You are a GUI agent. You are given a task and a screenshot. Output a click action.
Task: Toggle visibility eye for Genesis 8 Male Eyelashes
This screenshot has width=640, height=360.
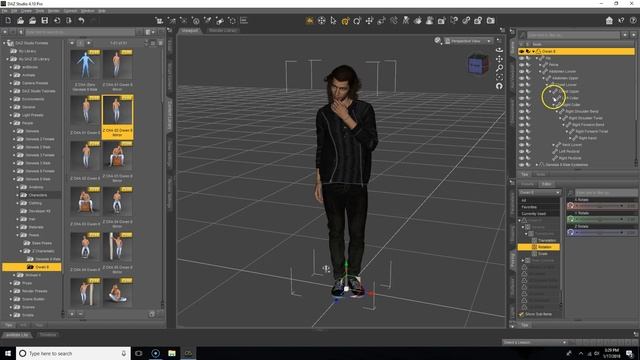point(521,165)
